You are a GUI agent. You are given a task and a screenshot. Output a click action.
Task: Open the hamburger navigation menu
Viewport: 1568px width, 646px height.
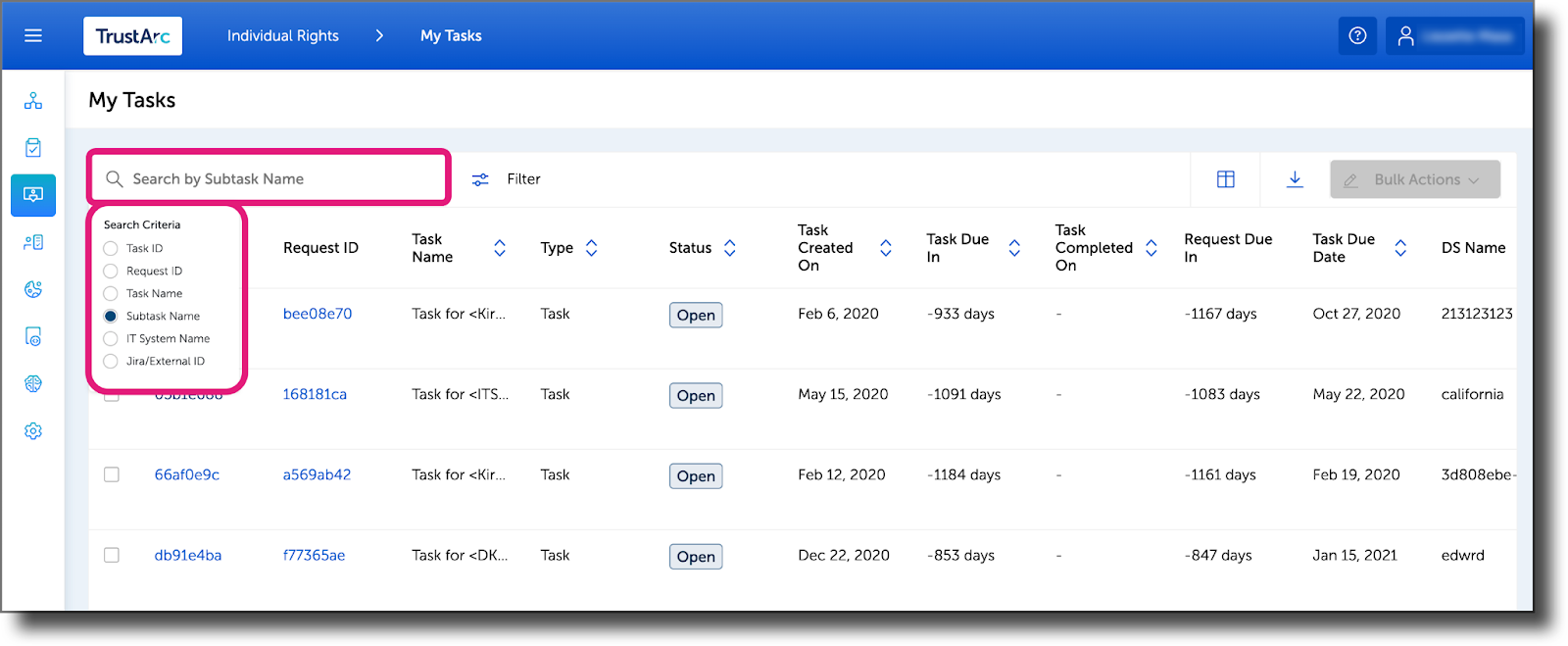tap(33, 36)
